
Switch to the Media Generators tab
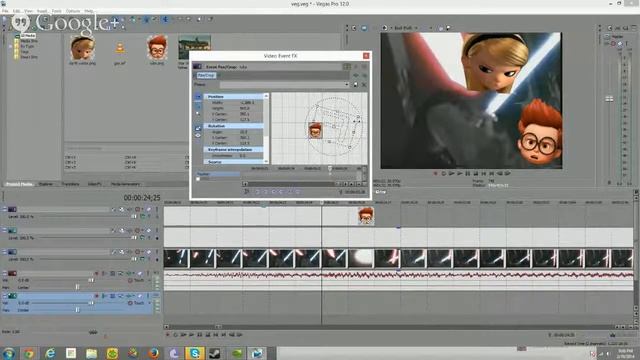point(126,184)
